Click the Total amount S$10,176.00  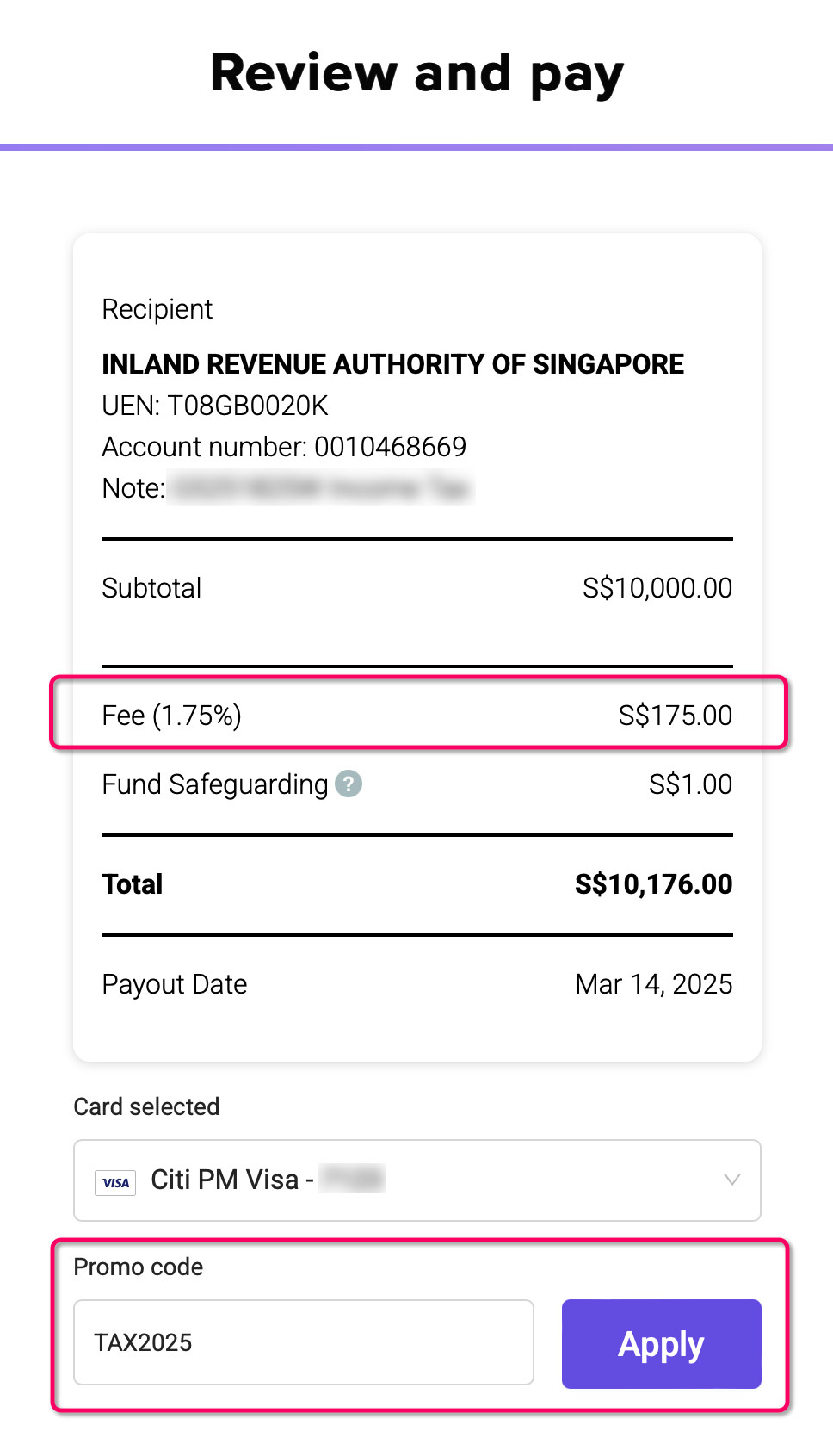point(653,884)
